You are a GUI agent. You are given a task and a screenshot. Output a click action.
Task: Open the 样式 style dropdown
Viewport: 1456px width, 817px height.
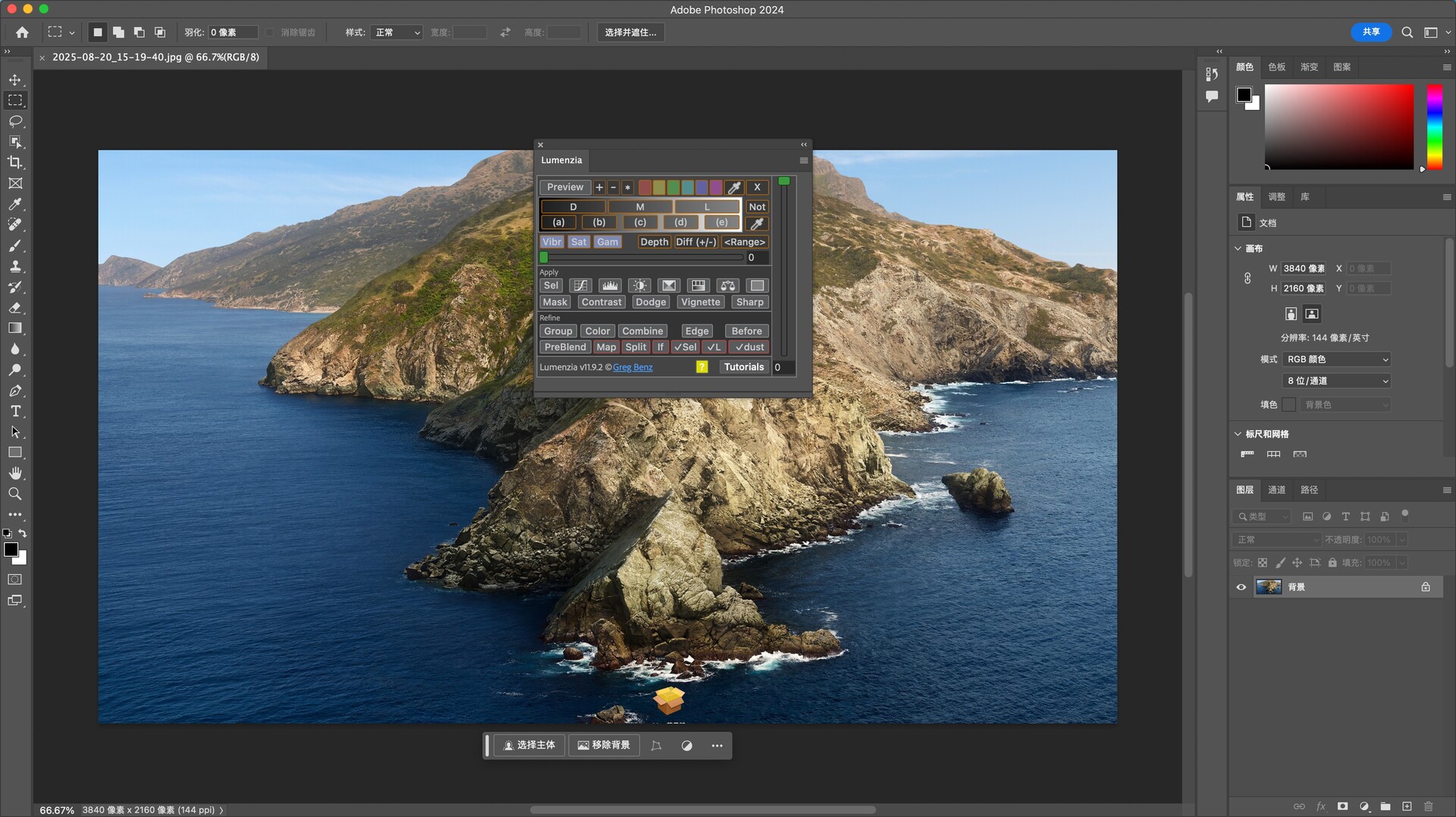point(397,33)
